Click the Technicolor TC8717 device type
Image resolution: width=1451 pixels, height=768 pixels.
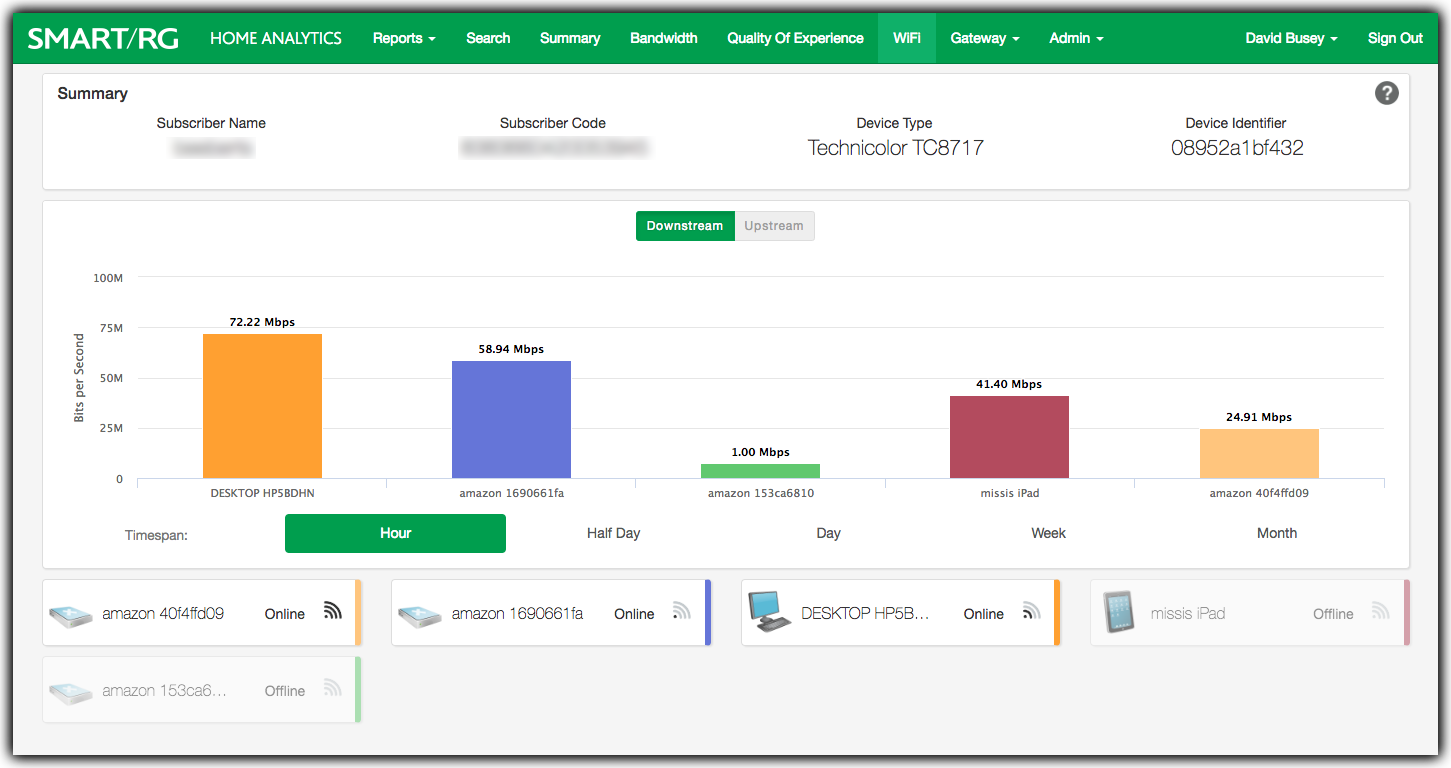pos(895,148)
